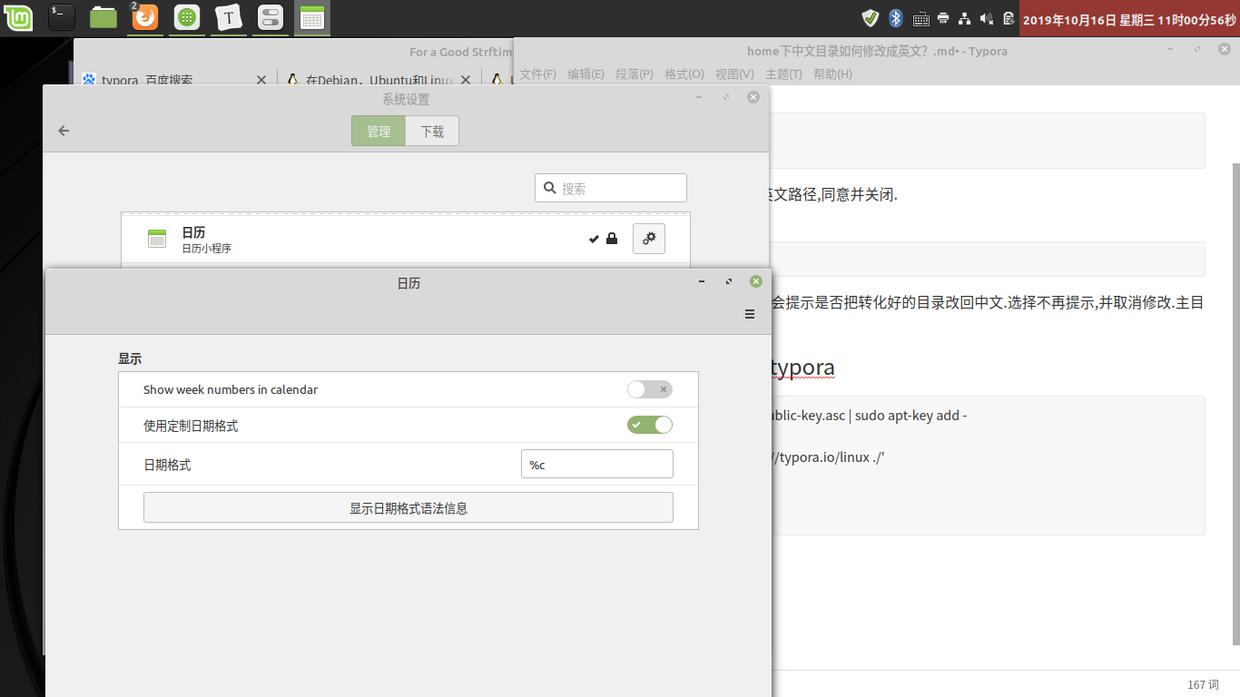Click the muted volume tray icon

(x=986, y=17)
